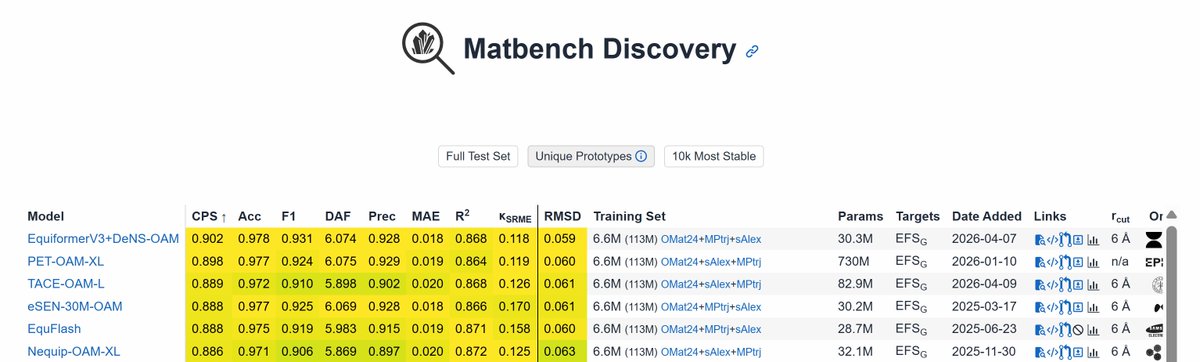Open the paper link for EquiformerV3+DeNS-OAM
The height and width of the screenshot is (362, 1200).
tap(1040, 240)
